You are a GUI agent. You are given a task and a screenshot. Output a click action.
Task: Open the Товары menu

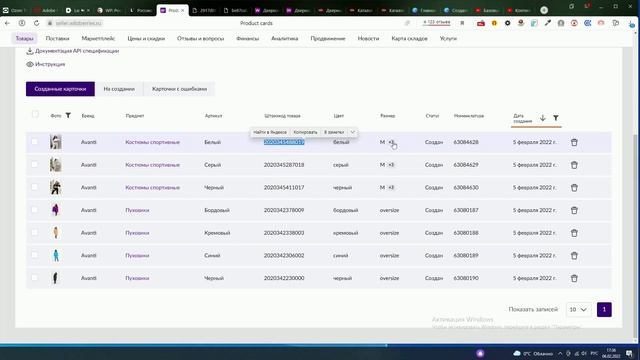coord(24,38)
